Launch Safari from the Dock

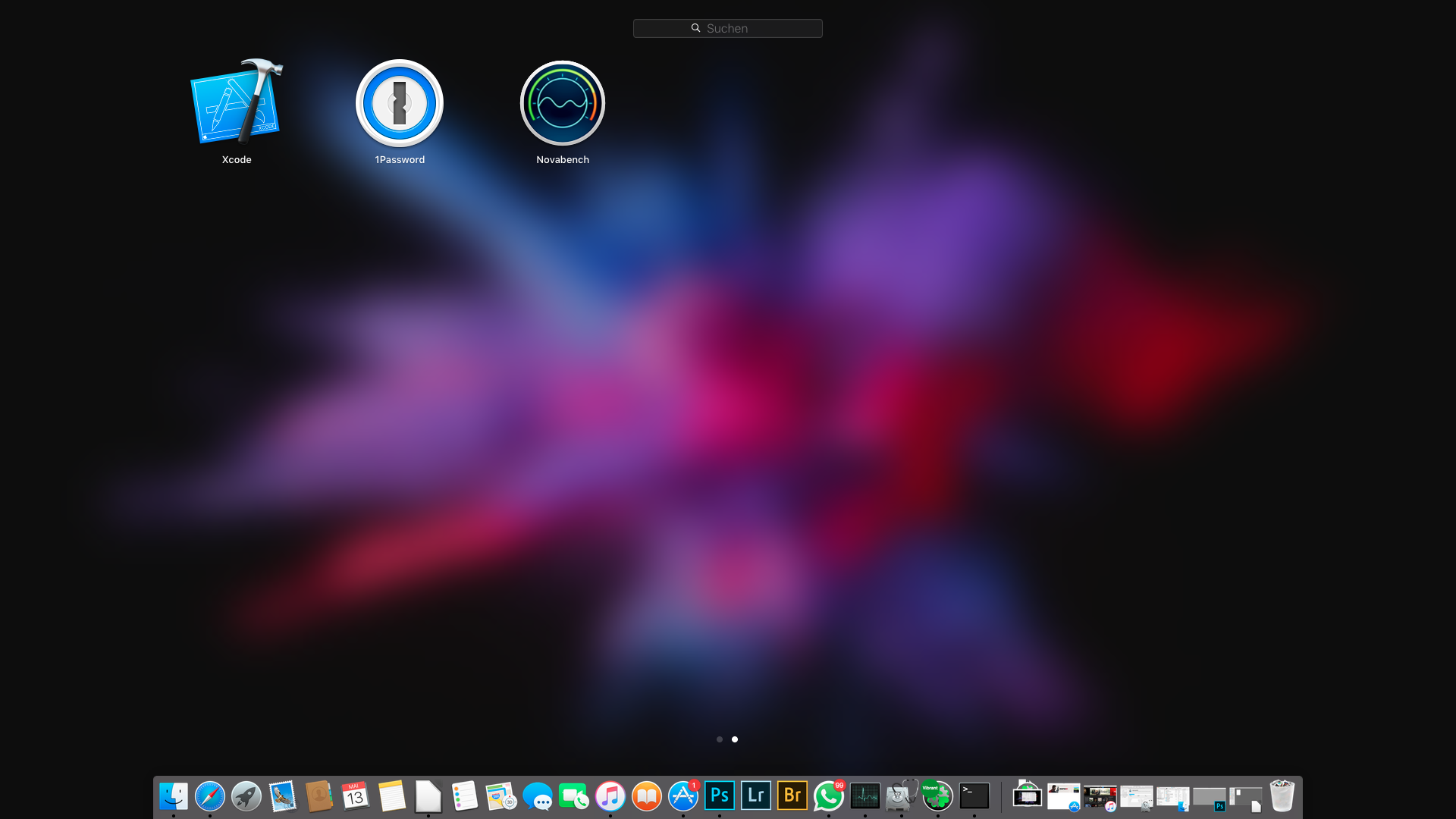pos(210,796)
